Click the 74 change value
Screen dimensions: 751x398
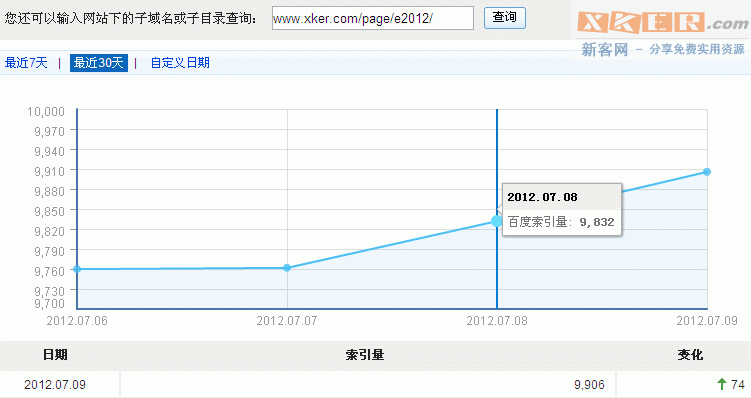[738, 385]
